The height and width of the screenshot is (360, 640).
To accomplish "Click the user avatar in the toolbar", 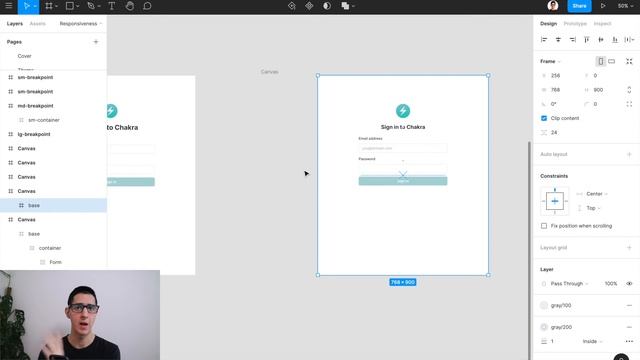I will (553, 6).
